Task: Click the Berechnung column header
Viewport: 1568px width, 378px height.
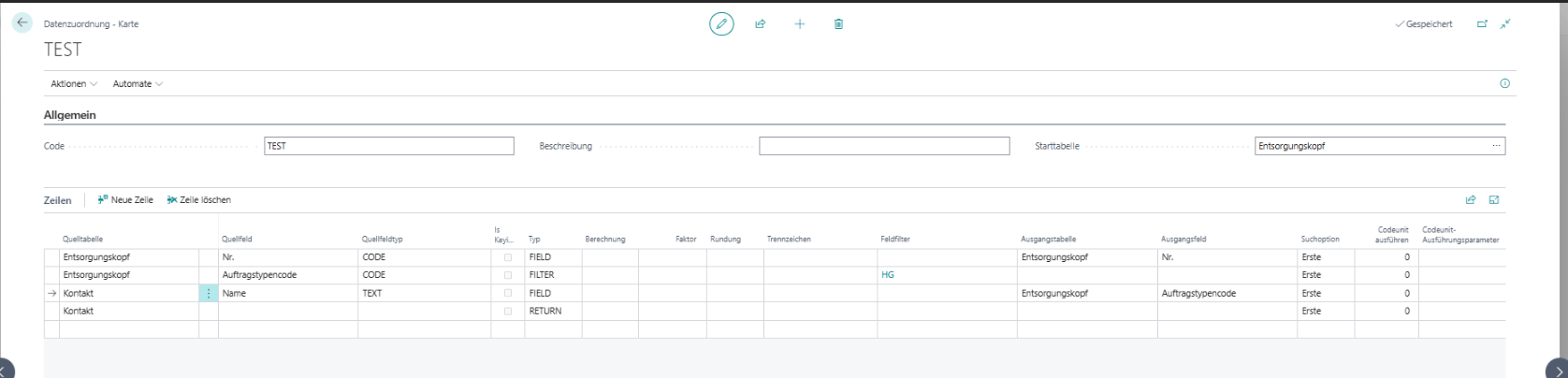Action: (x=605, y=240)
